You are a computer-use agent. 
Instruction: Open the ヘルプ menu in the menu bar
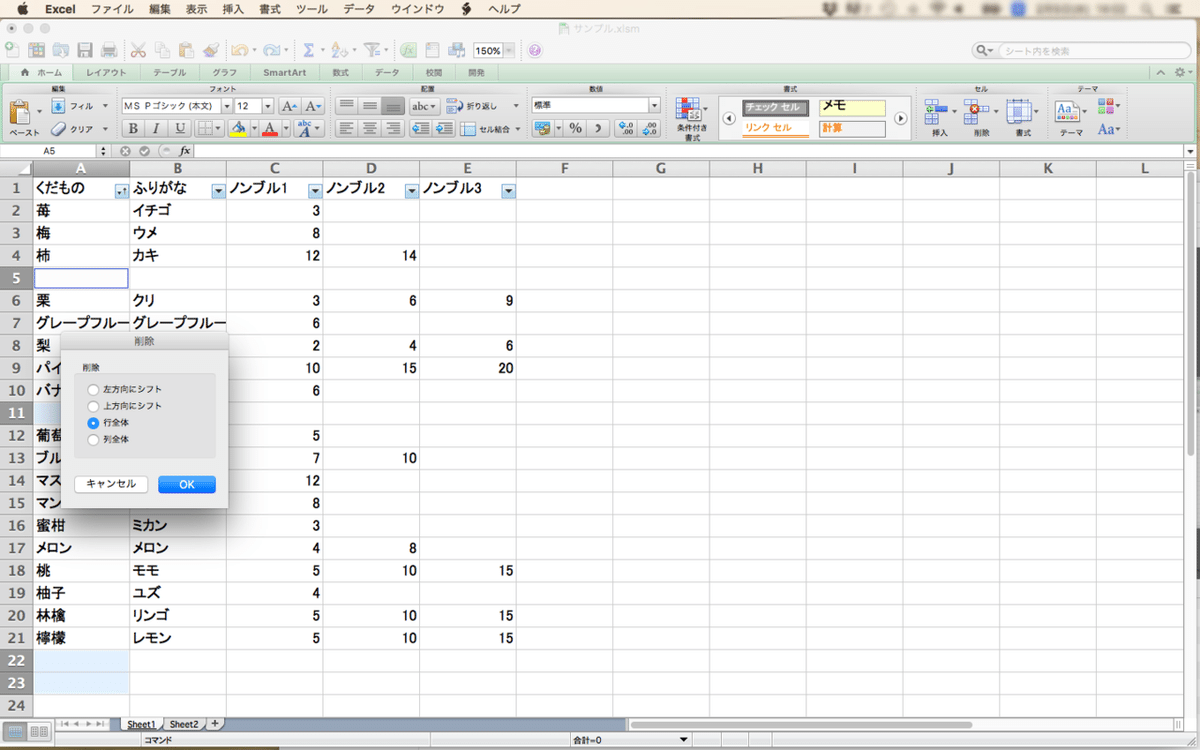(x=504, y=8)
